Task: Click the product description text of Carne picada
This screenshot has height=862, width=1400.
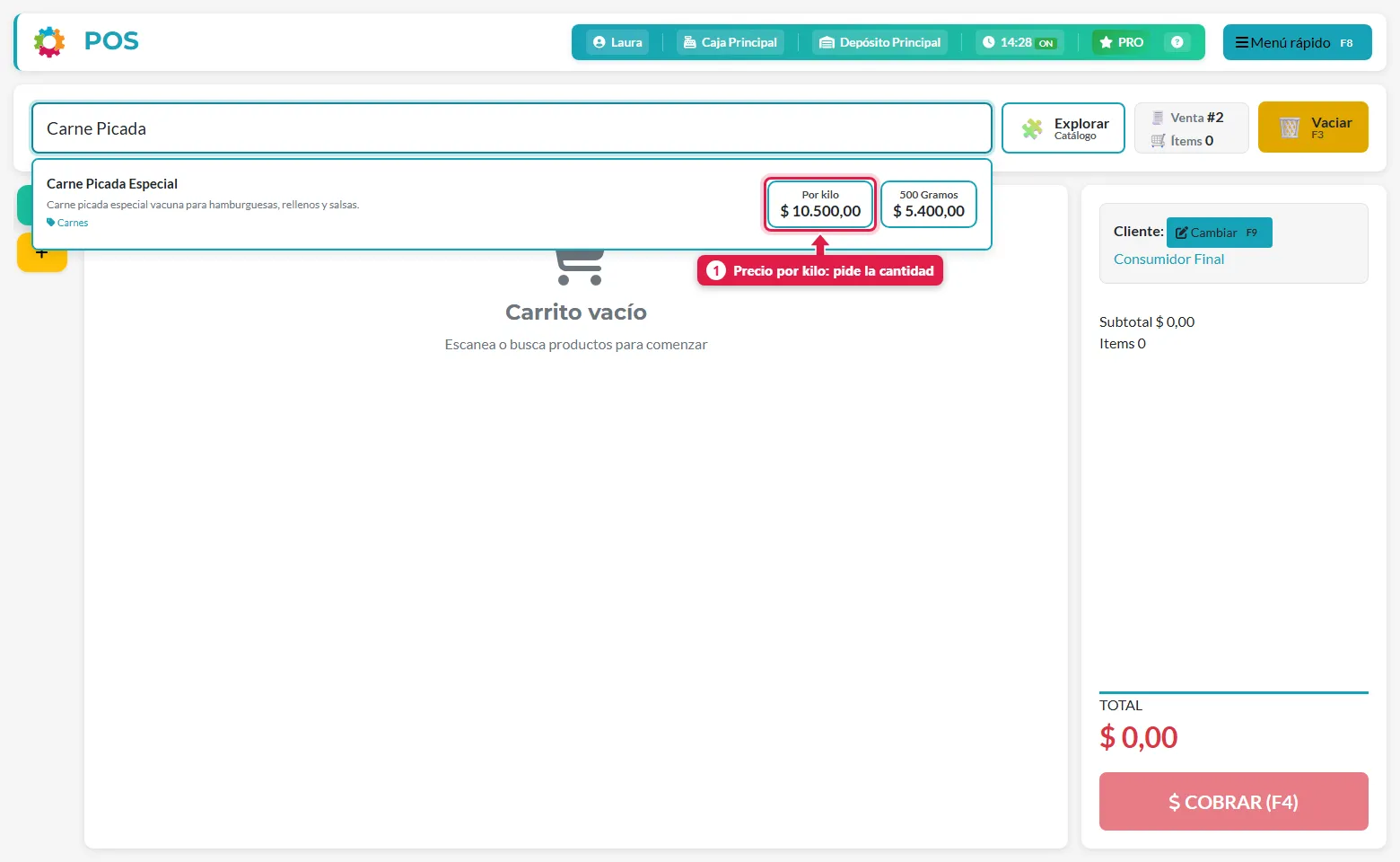Action: (x=203, y=205)
